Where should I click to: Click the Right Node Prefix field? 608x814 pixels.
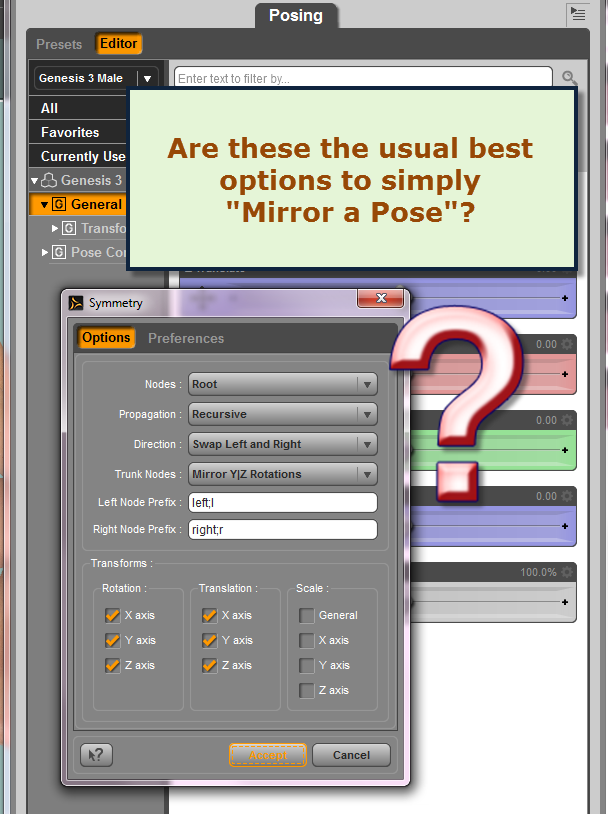tap(282, 530)
